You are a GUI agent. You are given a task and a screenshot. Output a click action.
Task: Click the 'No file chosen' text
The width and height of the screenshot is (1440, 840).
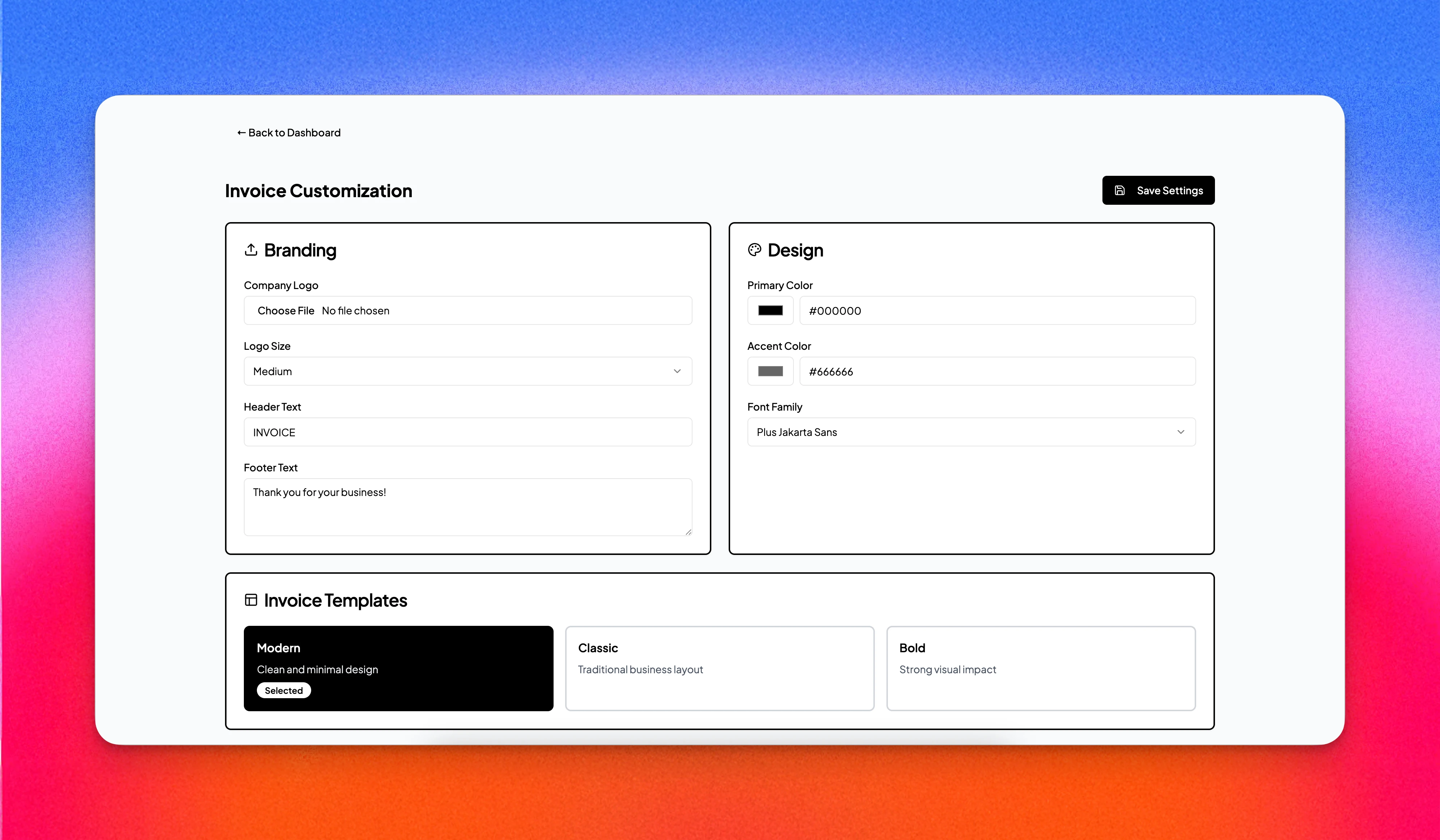[355, 311]
